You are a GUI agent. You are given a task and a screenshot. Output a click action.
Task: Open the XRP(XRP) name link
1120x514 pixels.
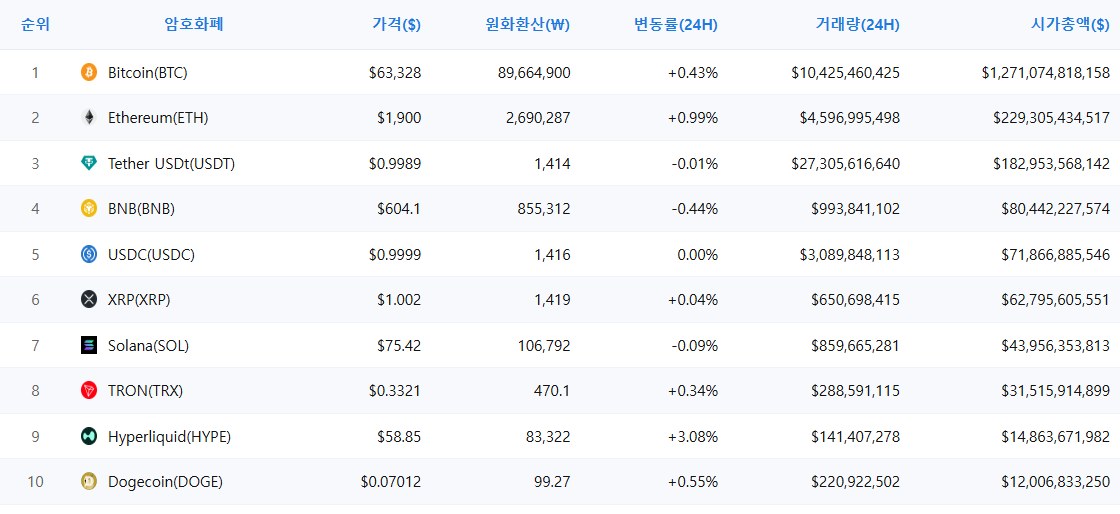tap(139, 301)
